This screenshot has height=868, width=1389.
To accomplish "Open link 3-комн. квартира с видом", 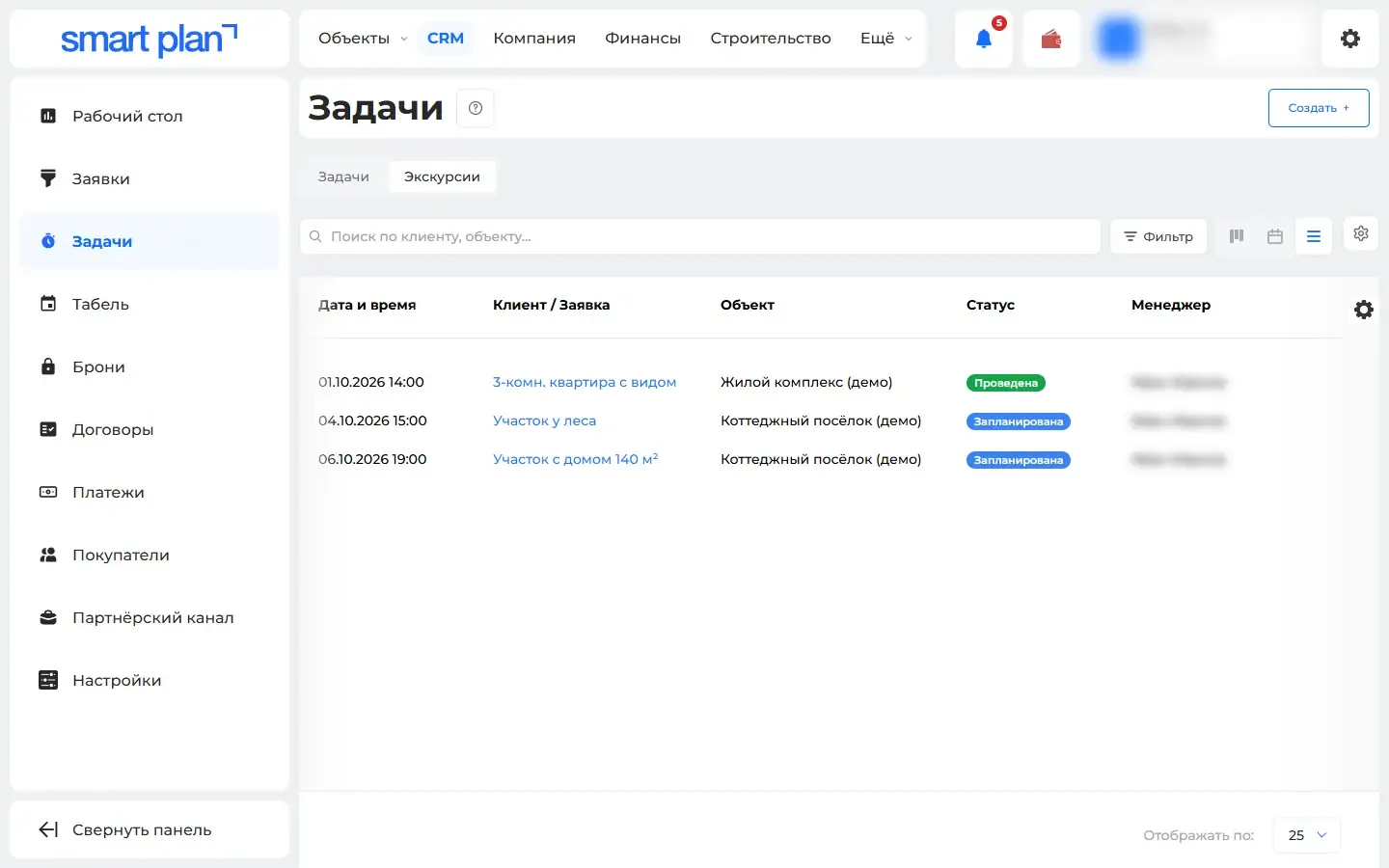I will pyautogui.click(x=585, y=382).
